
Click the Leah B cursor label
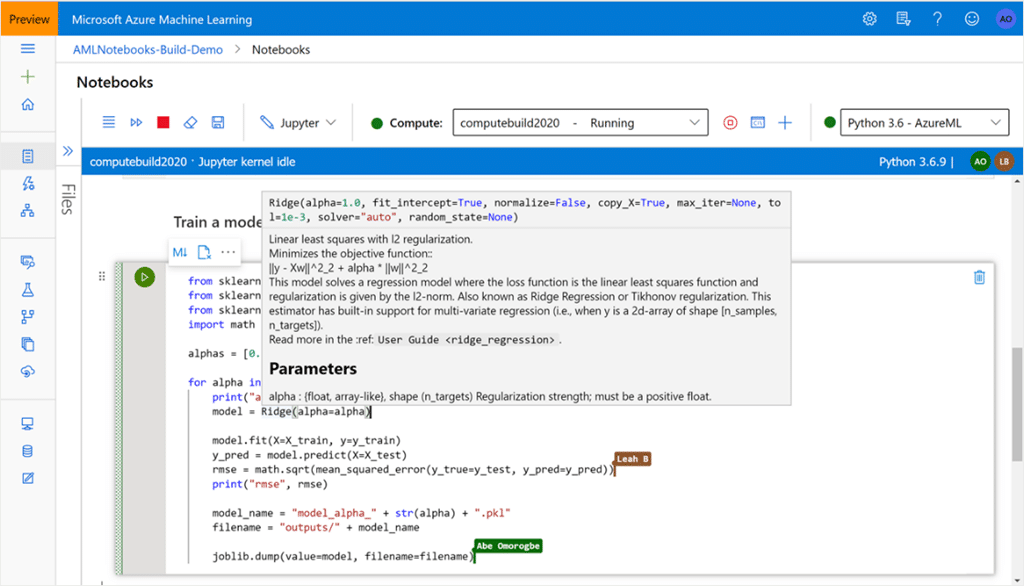[633, 459]
